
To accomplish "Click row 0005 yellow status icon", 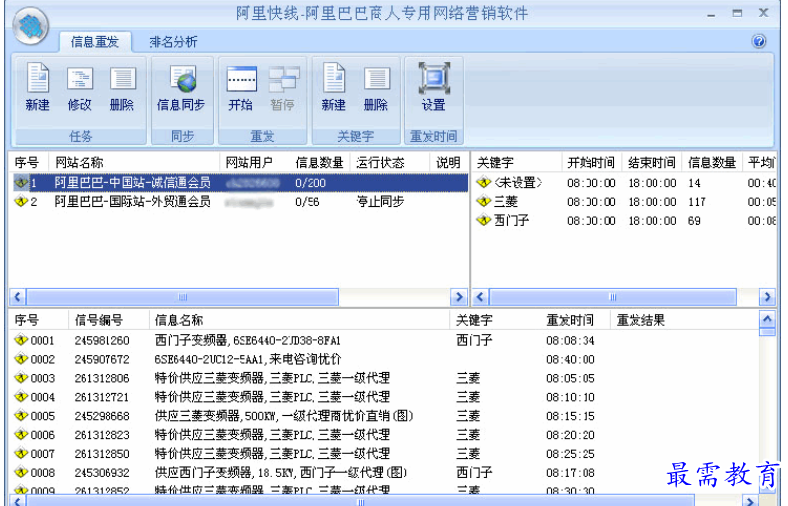I will coord(21,416).
